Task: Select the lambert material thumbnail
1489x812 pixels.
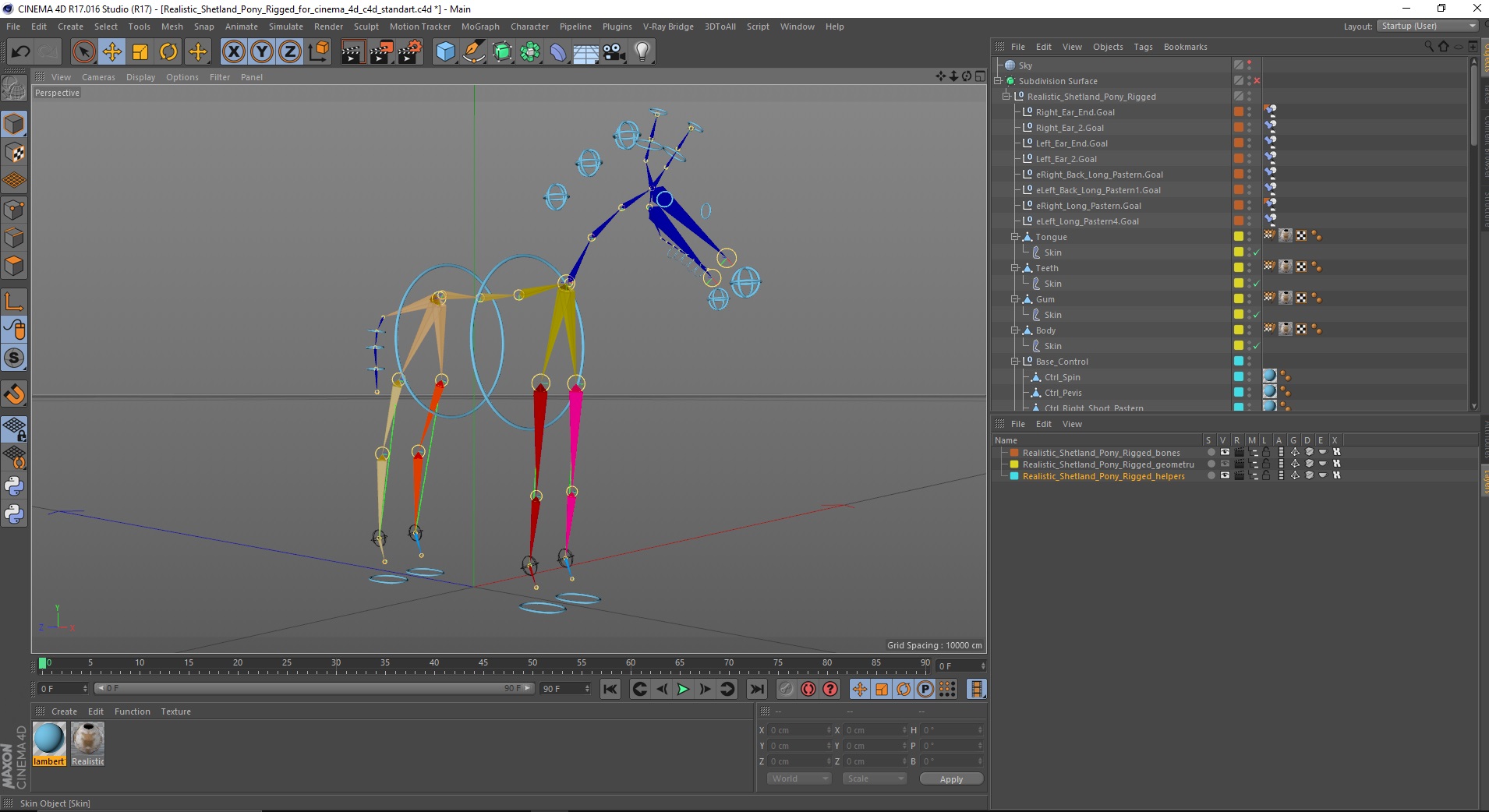Action: tap(49, 740)
